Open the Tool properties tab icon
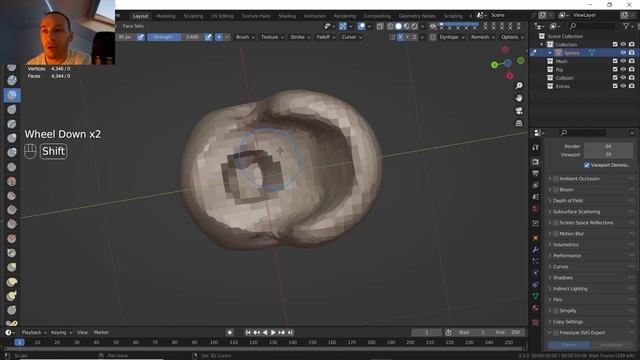 536,147
